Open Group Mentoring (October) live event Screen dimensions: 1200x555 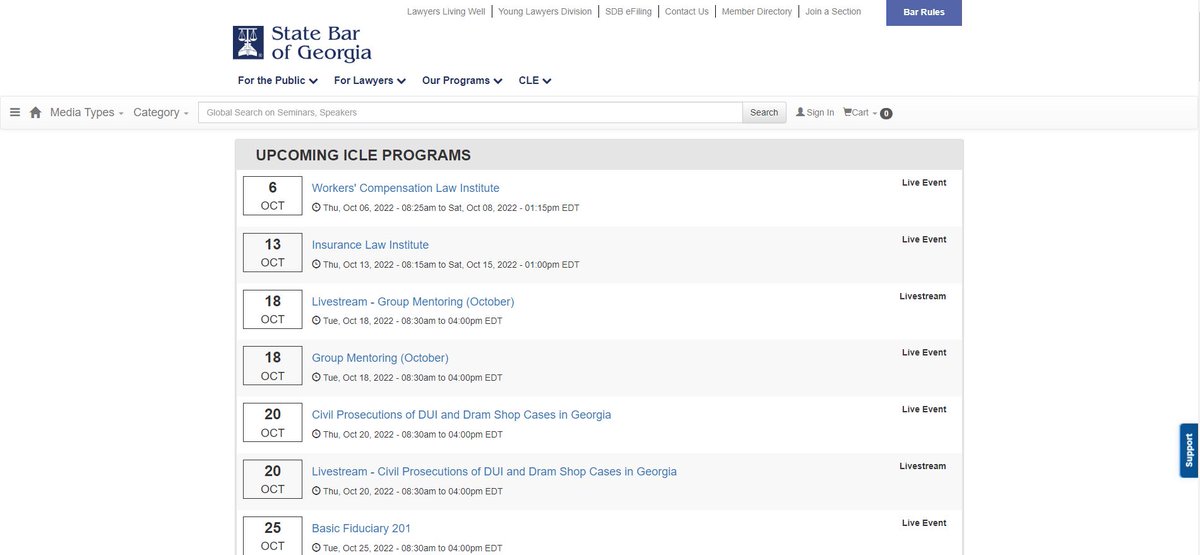tap(380, 358)
